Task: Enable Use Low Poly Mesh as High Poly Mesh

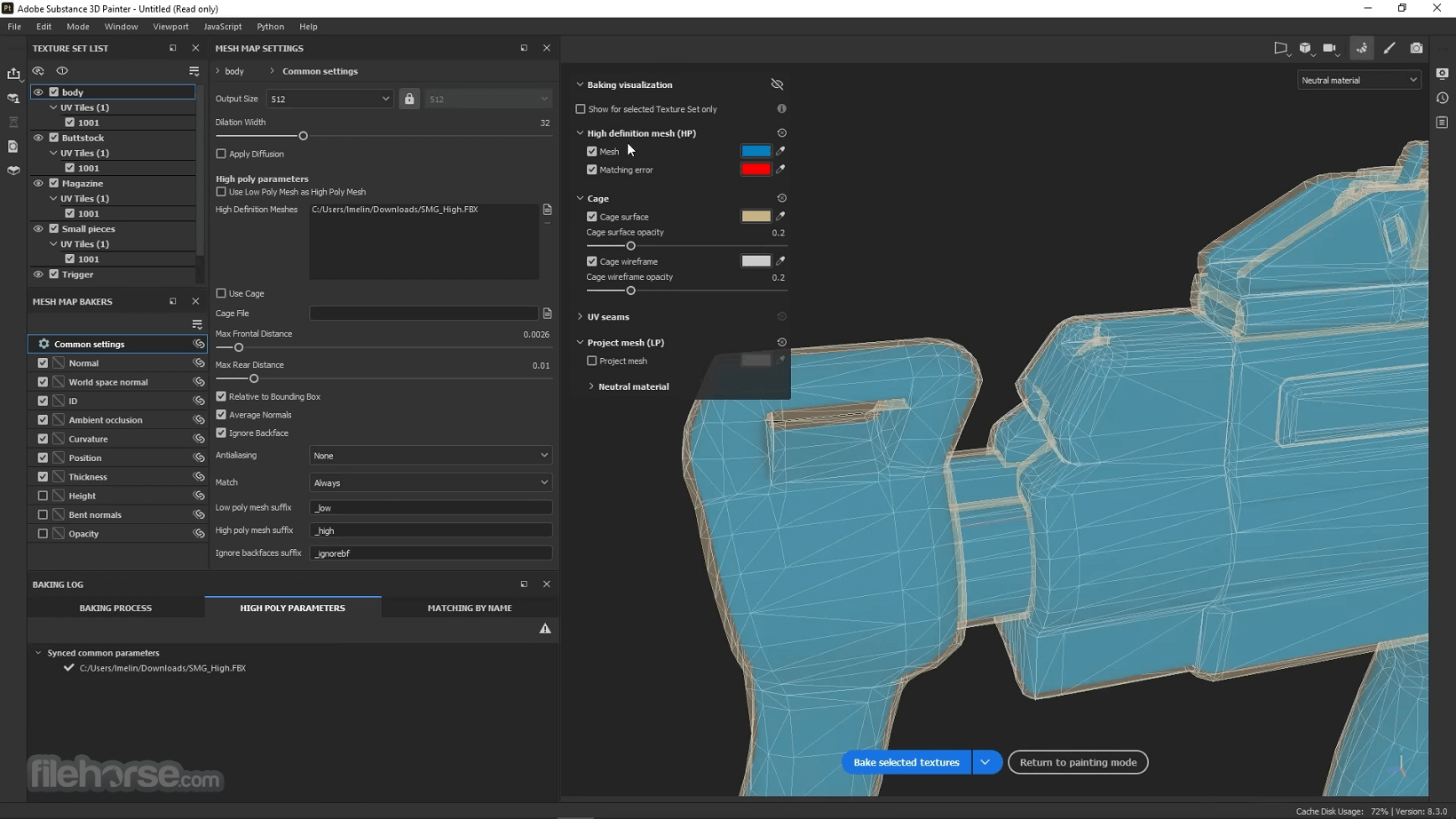Action: click(221, 192)
